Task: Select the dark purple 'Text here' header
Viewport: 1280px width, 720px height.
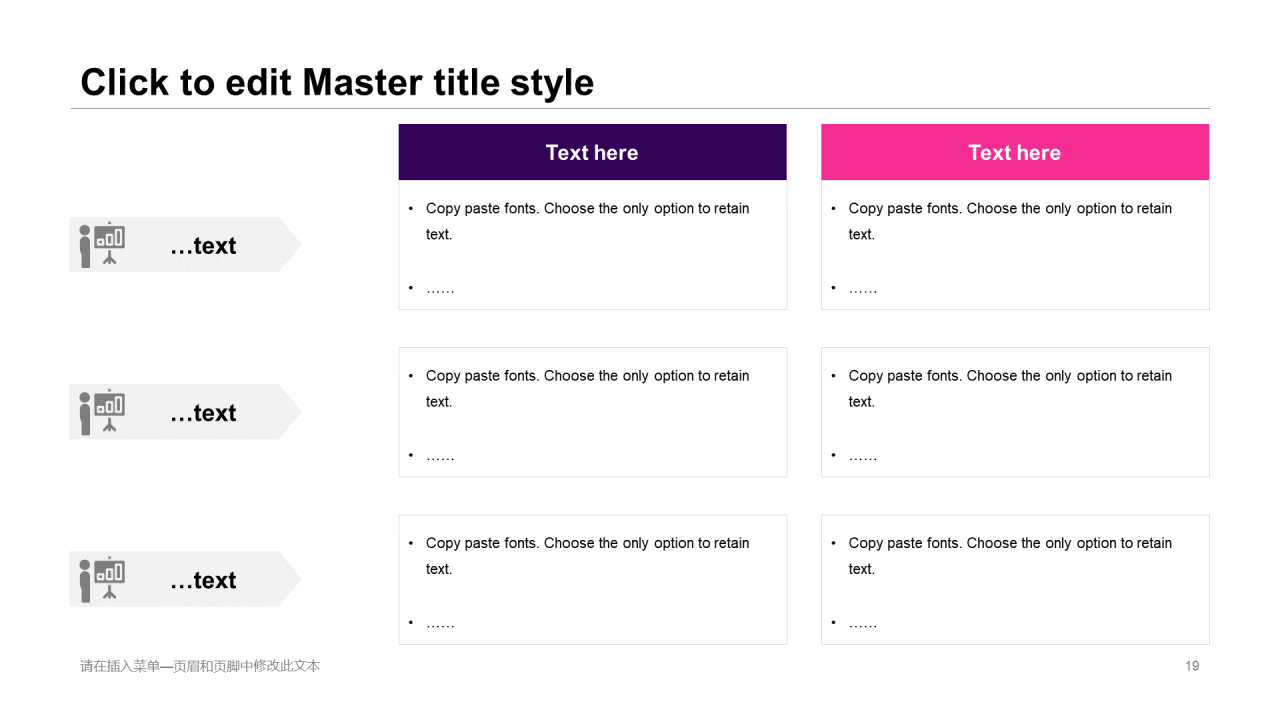Action: click(592, 152)
